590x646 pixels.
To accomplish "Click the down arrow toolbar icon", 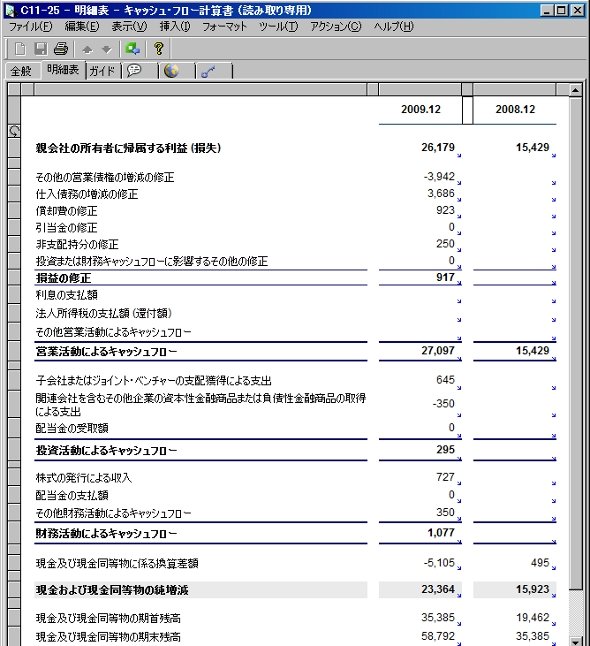I will click(106, 50).
